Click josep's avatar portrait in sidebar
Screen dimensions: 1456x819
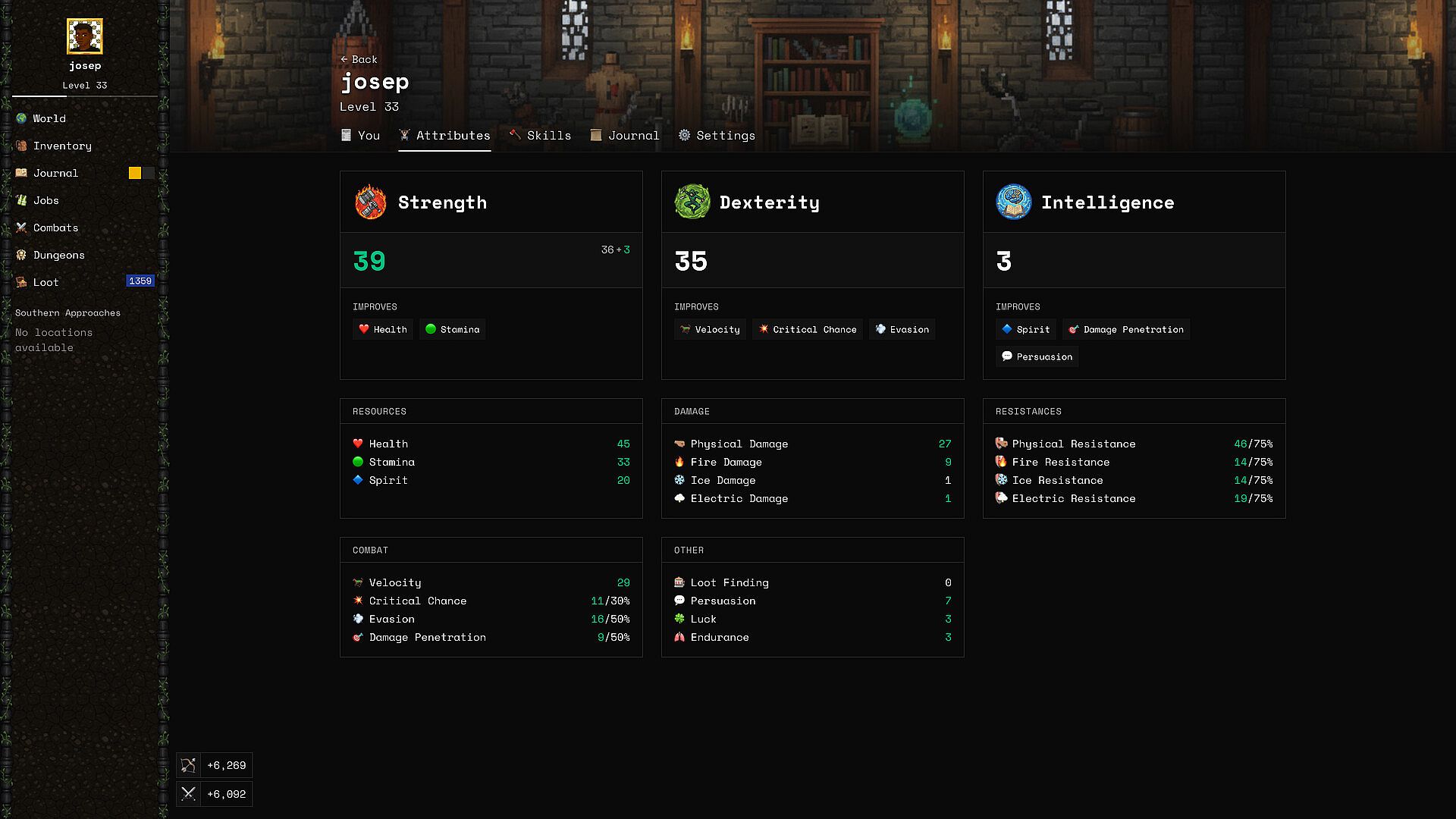pos(85,36)
